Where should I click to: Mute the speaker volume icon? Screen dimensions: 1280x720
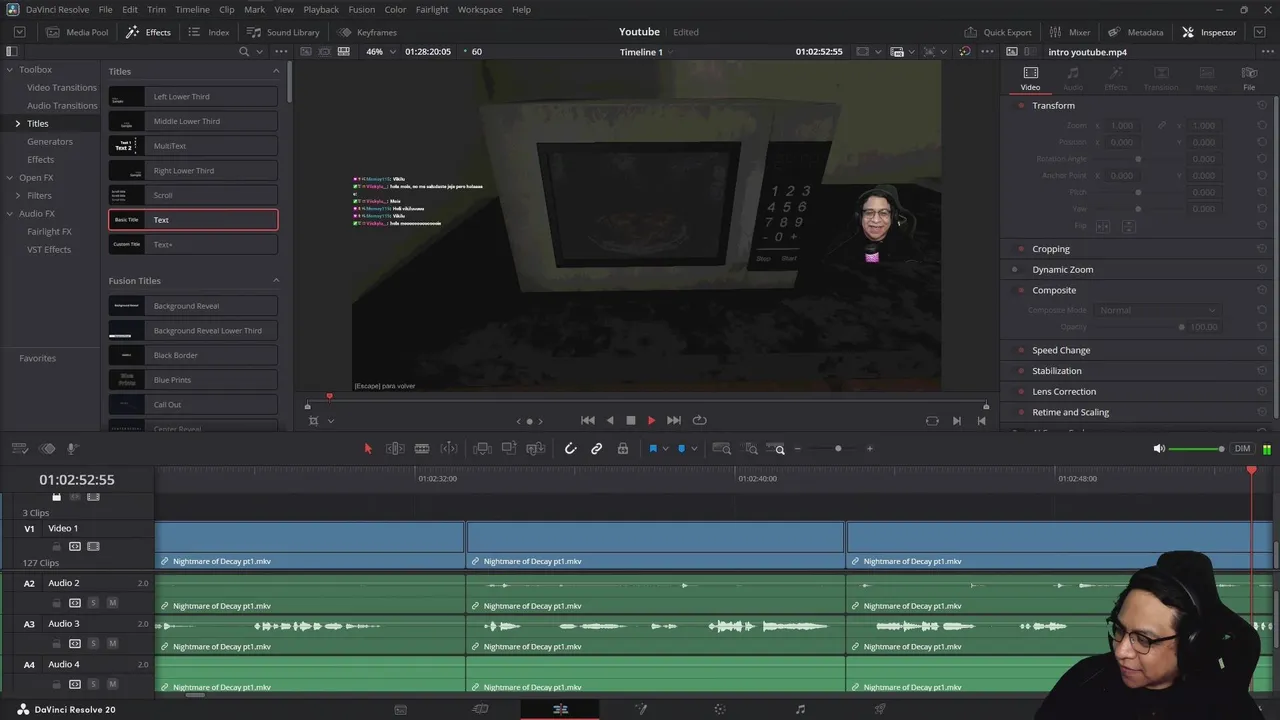point(1159,449)
